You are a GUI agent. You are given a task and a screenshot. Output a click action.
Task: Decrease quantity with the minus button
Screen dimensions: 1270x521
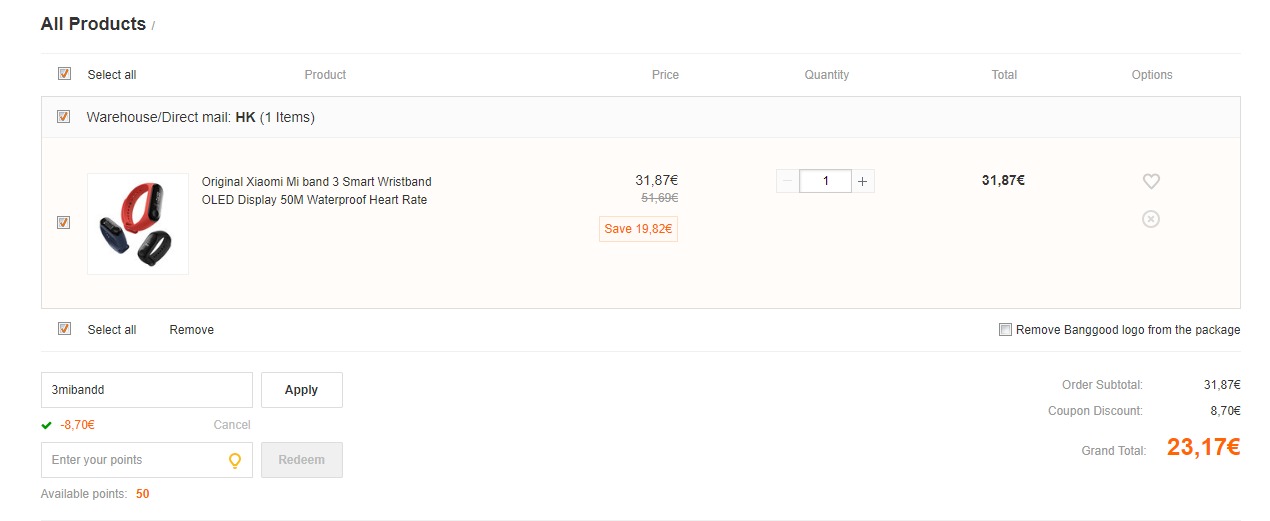point(787,181)
